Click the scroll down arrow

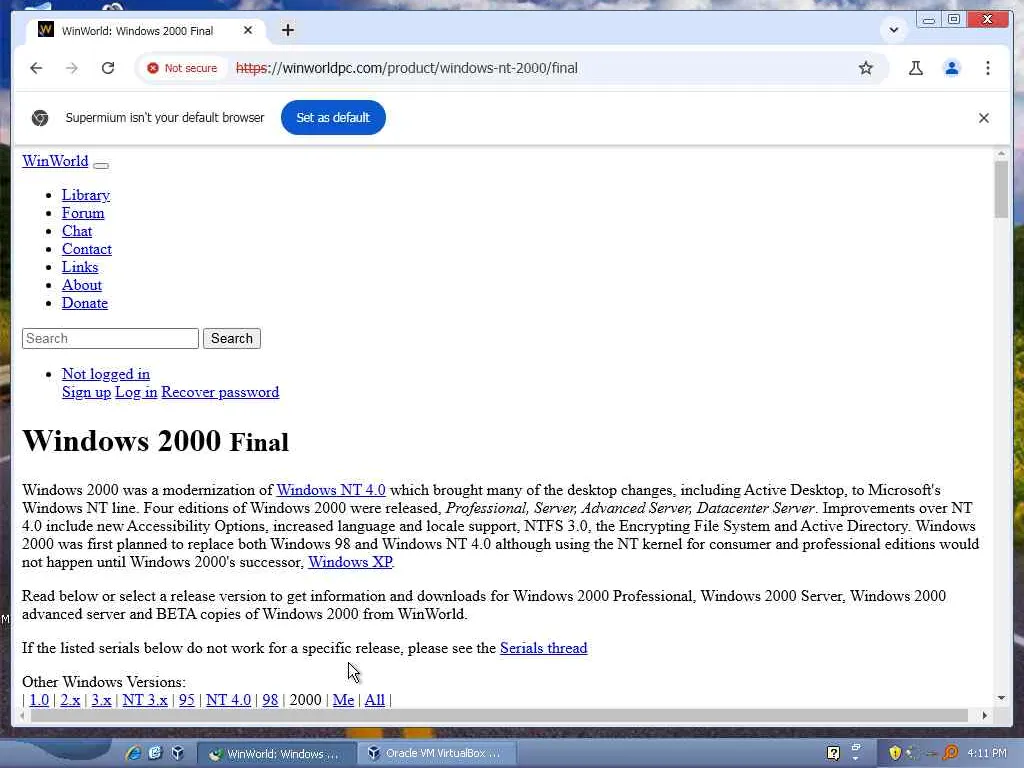(1001, 697)
